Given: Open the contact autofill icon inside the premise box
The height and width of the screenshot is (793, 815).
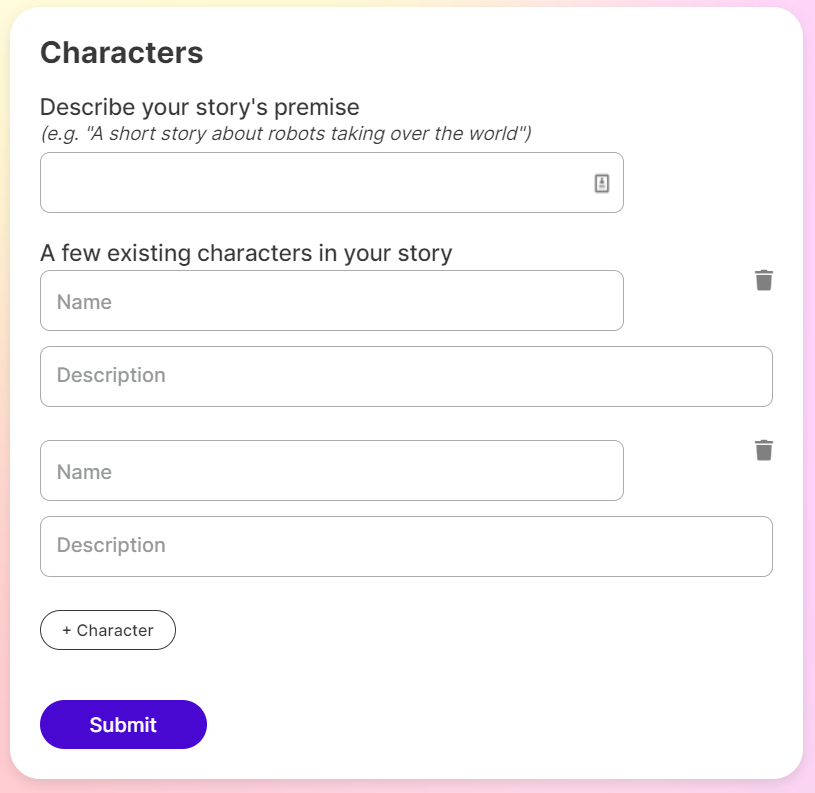Looking at the screenshot, I should pos(601,182).
